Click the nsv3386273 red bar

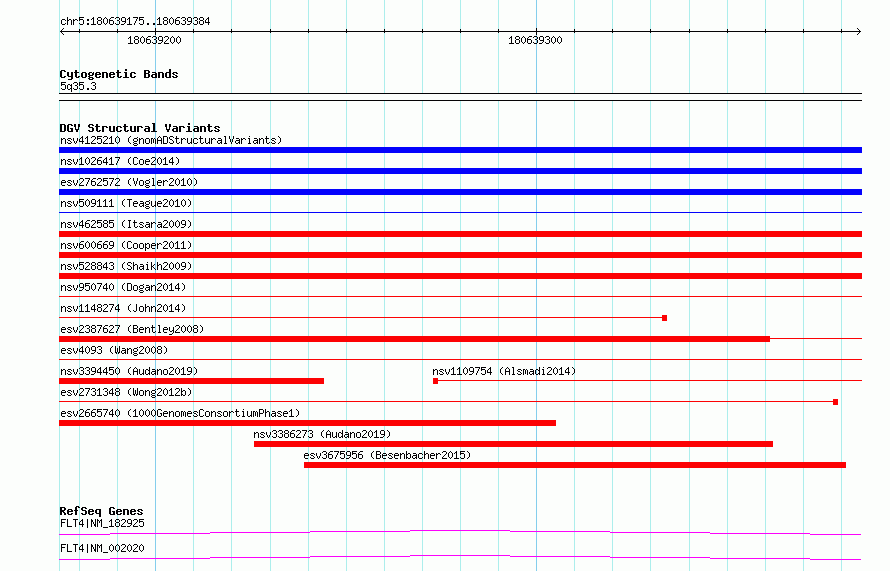coord(513,444)
